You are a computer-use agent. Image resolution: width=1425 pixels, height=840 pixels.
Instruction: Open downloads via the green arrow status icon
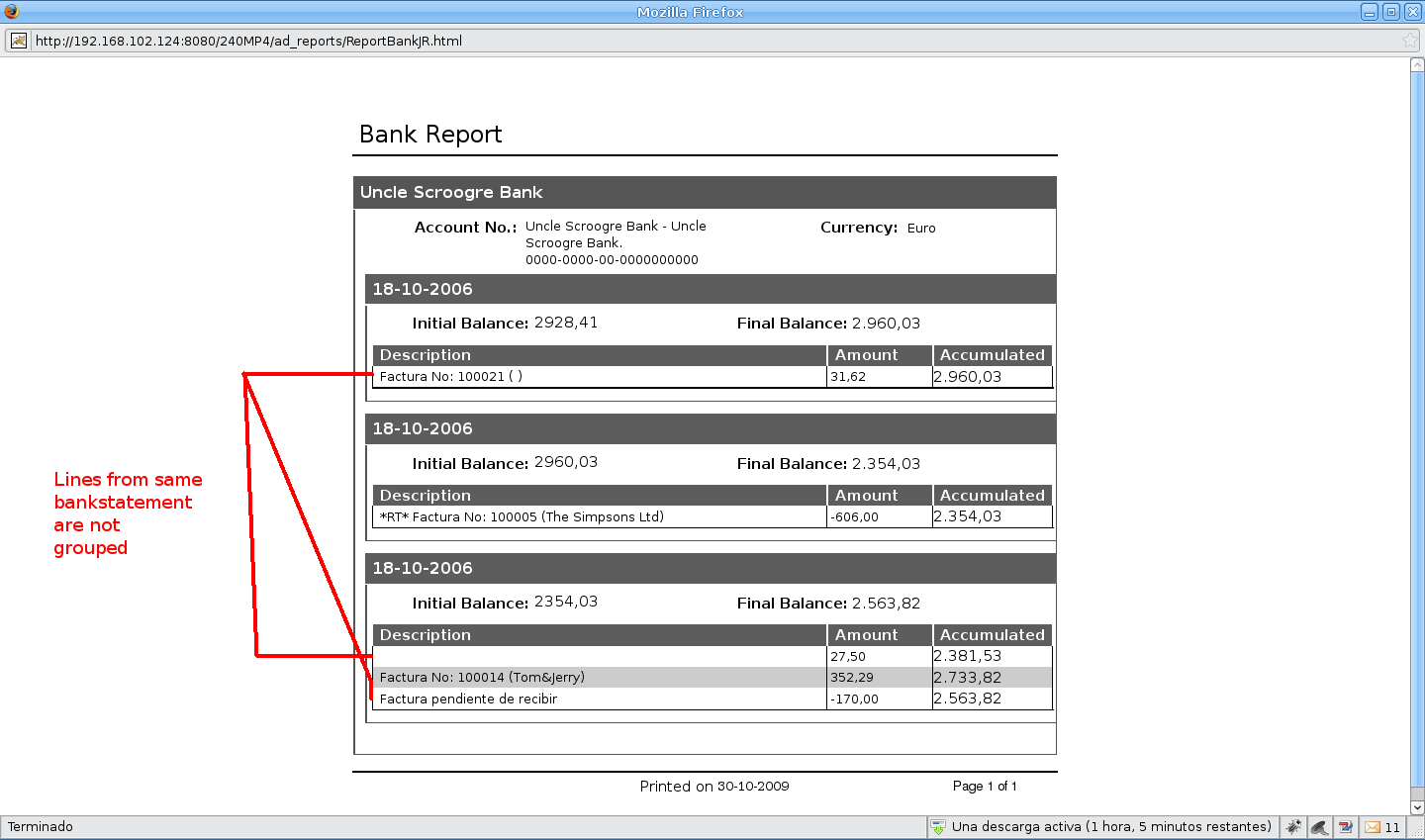(938, 827)
